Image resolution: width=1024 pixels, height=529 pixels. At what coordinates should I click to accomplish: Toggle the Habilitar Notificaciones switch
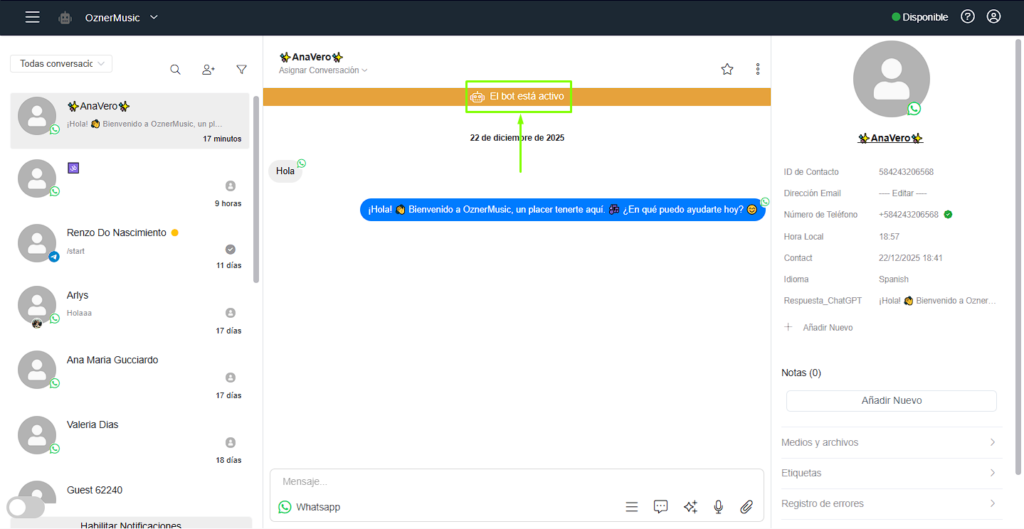25,507
